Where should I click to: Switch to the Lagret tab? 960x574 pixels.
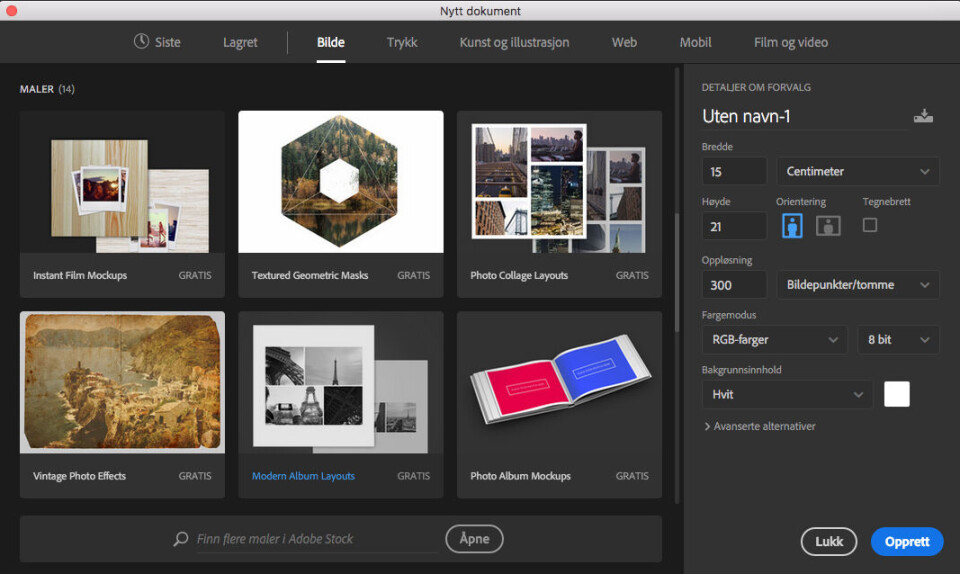(240, 42)
